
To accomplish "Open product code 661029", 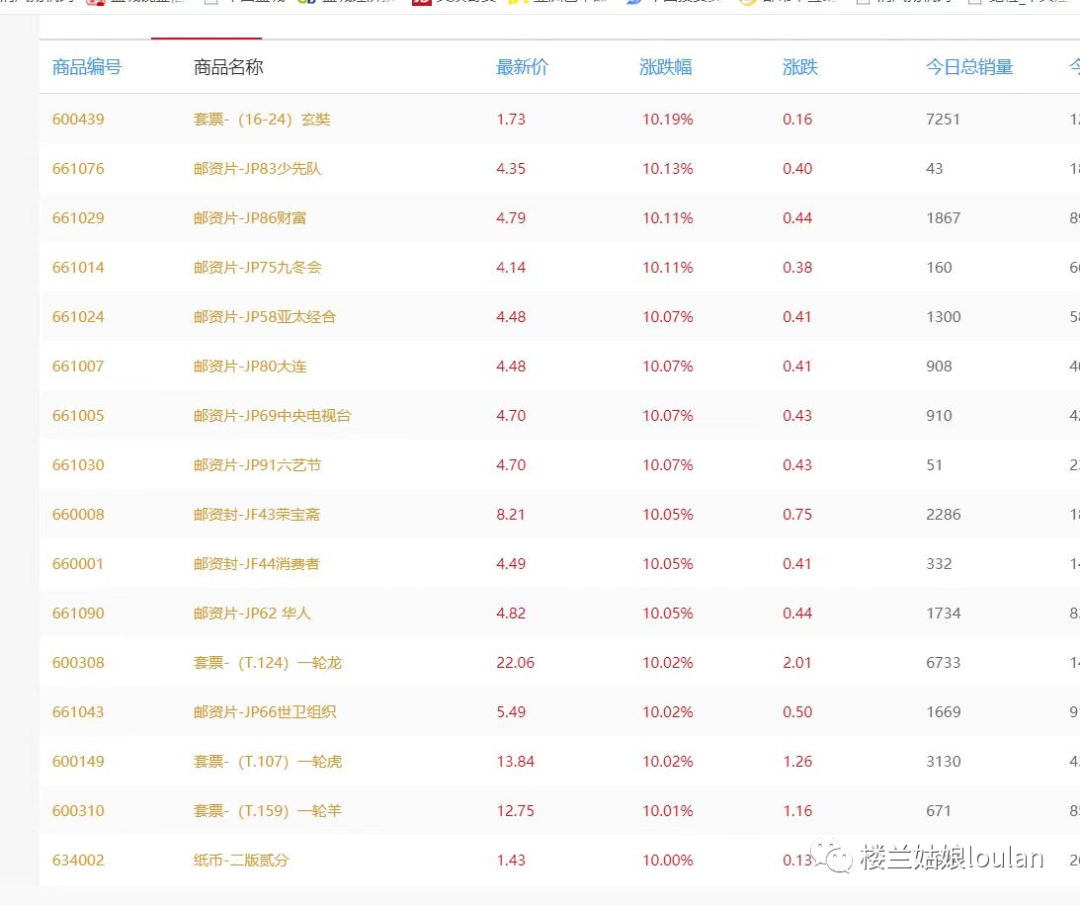I will (x=79, y=218).
